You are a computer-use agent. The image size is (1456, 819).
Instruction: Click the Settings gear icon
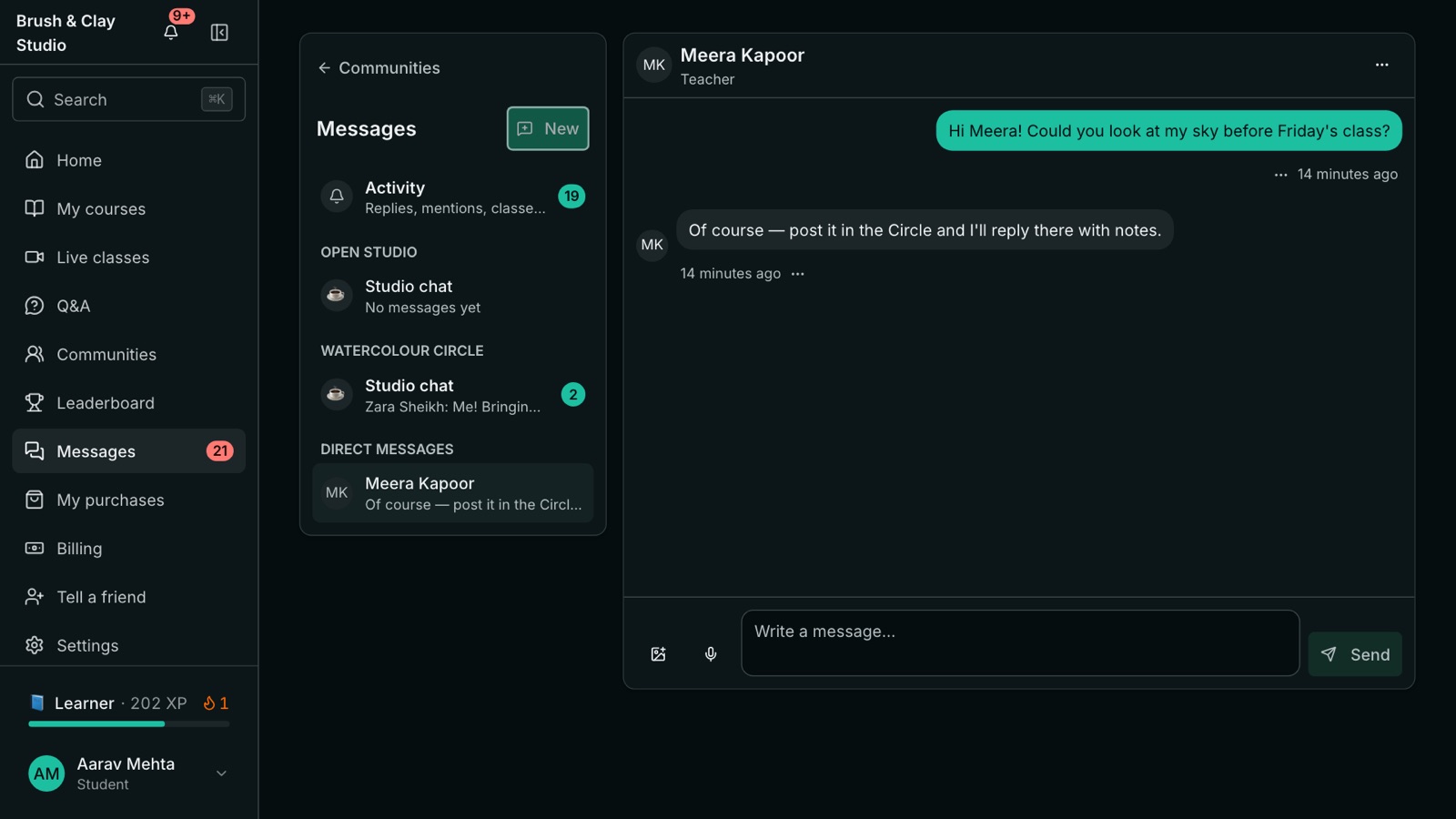pyautogui.click(x=35, y=645)
